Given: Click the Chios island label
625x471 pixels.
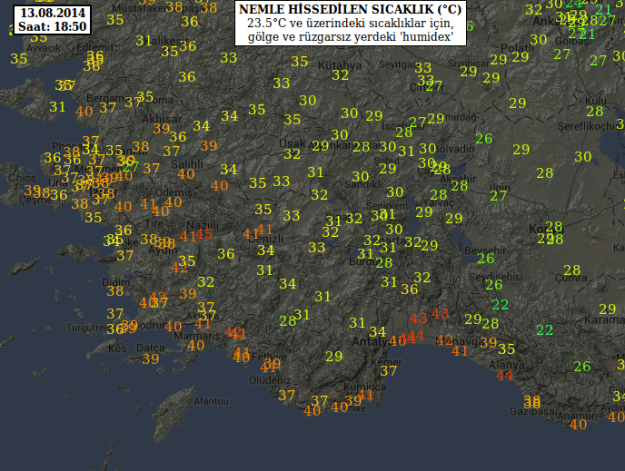Looking at the screenshot, I should (x=20, y=178).
